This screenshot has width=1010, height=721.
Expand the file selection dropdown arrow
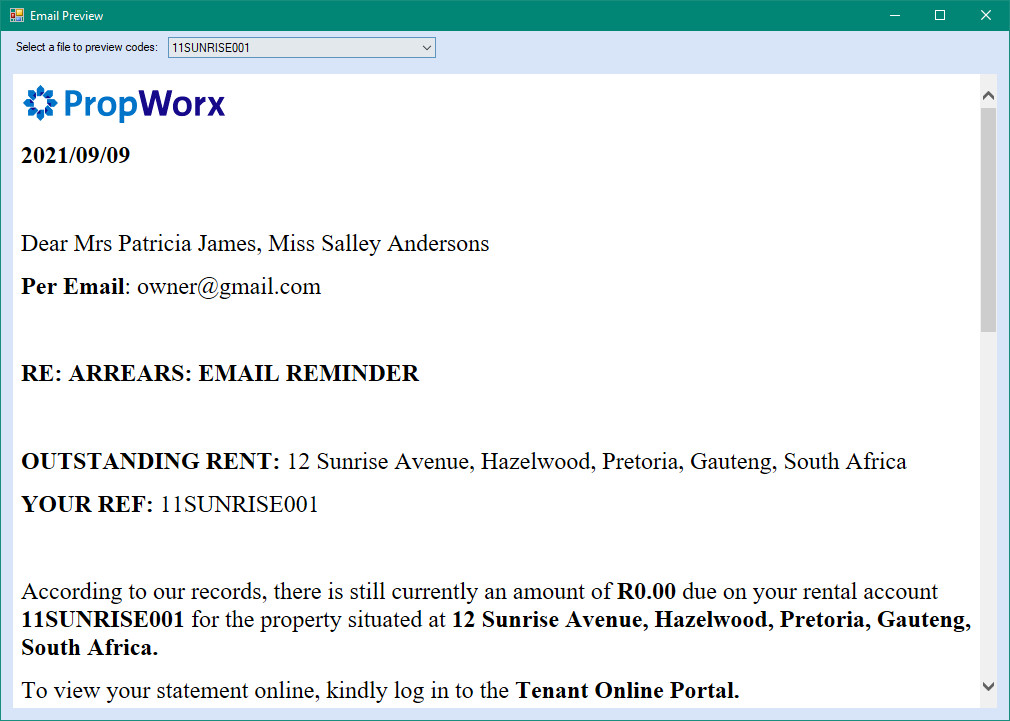pos(427,47)
